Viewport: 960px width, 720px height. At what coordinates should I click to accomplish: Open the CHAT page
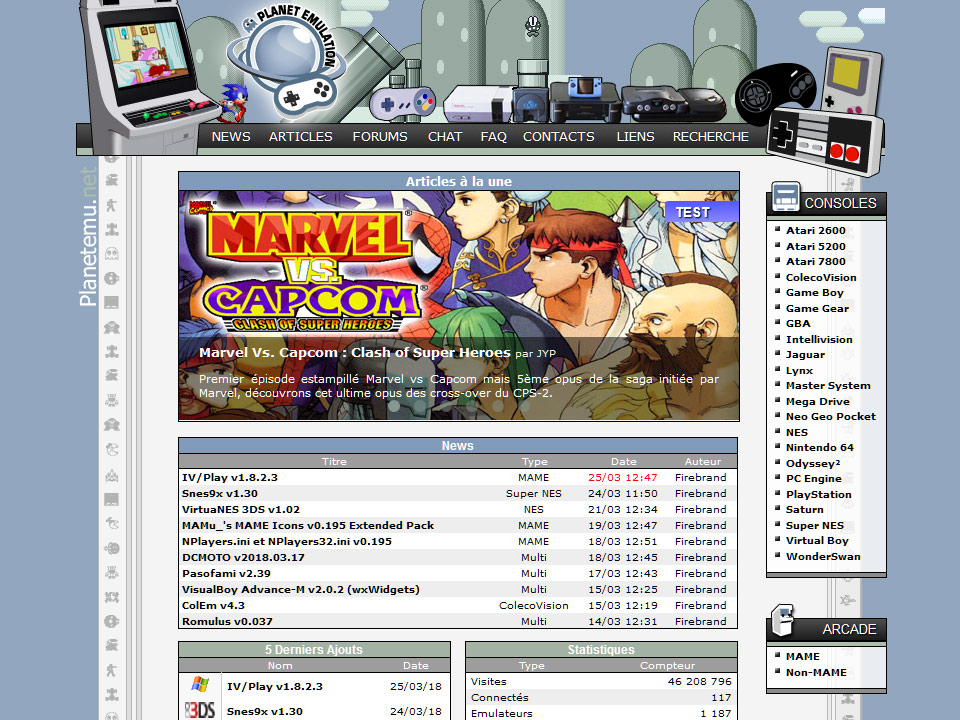tap(445, 137)
